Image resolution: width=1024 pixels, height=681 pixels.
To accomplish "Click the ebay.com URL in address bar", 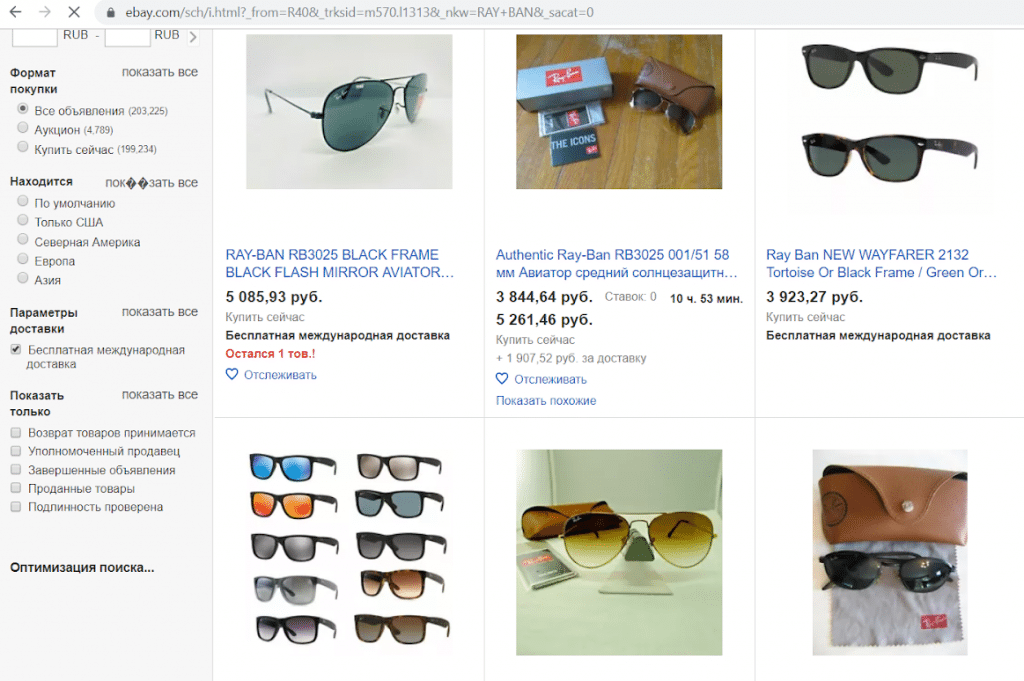I will [359, 12].
